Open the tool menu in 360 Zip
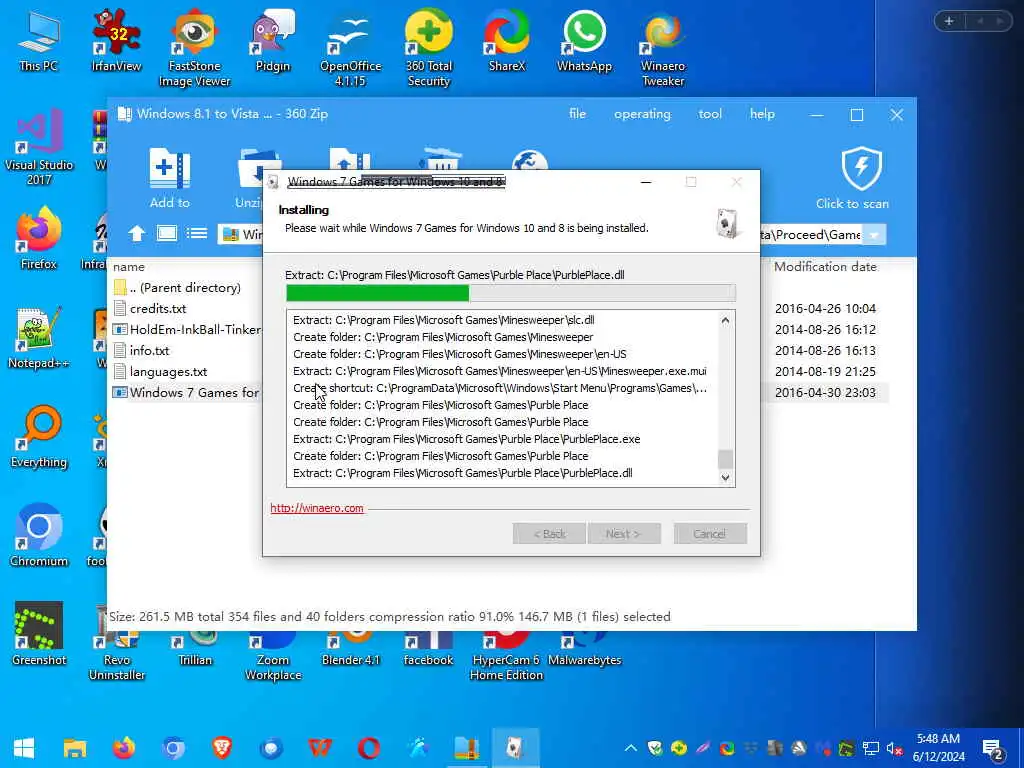Image resolution: width=1024 pixels, height=768 pixels. pyautogui.click(x=710, y=114)
